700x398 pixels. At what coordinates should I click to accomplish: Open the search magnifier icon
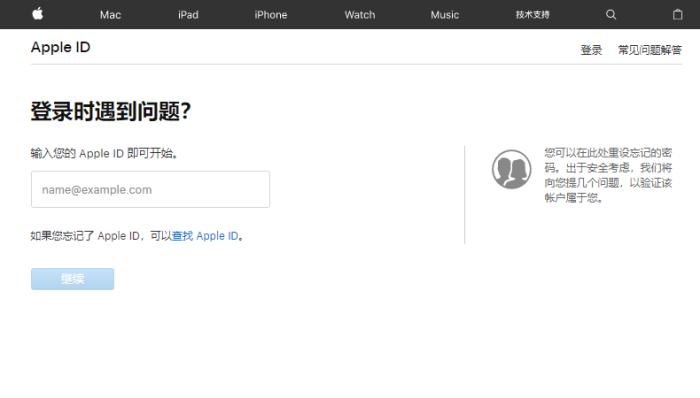(x=611, y=15)
